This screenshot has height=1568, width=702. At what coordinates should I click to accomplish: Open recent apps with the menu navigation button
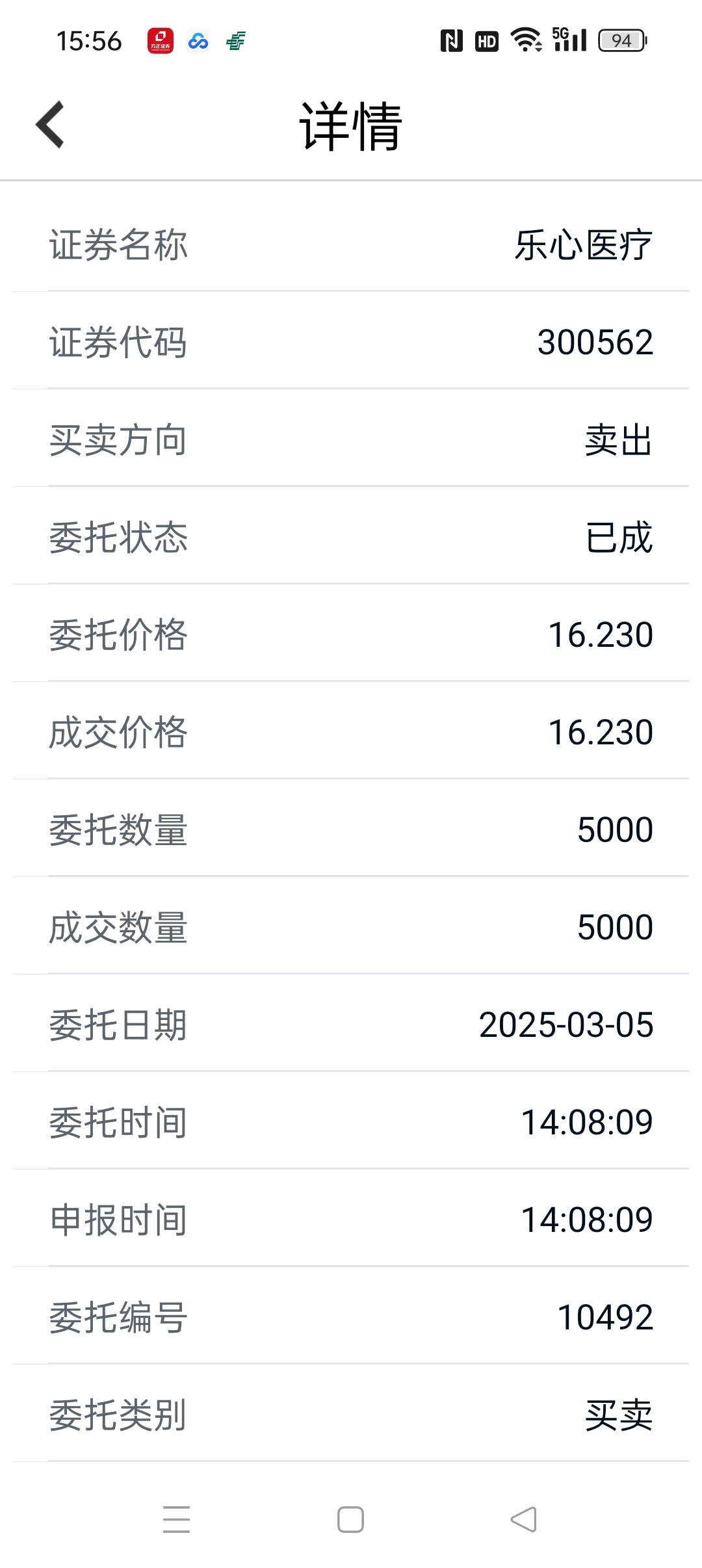pos(177,1519)
